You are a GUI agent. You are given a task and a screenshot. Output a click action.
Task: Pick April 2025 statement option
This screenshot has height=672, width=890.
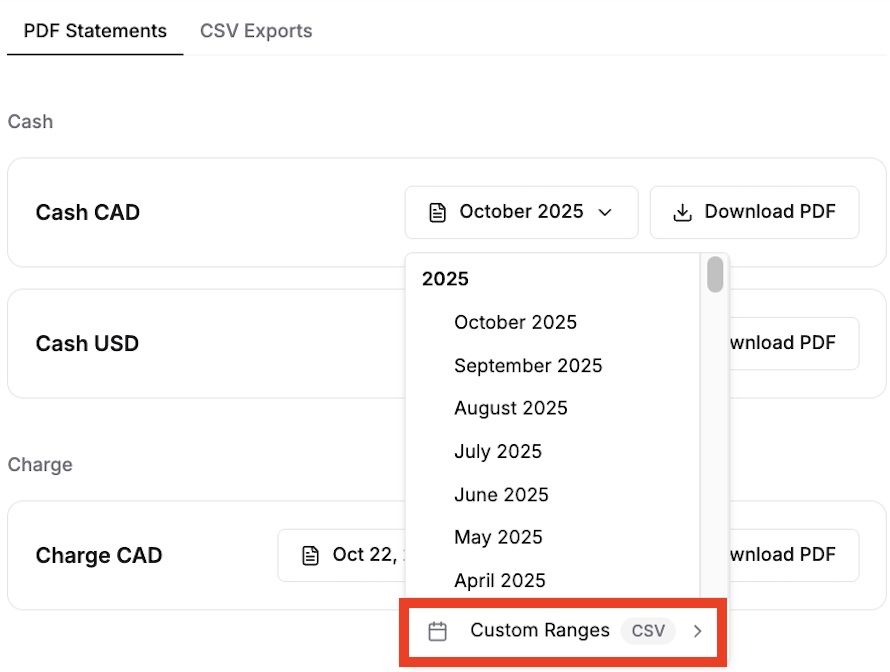(x=499, y=581)
